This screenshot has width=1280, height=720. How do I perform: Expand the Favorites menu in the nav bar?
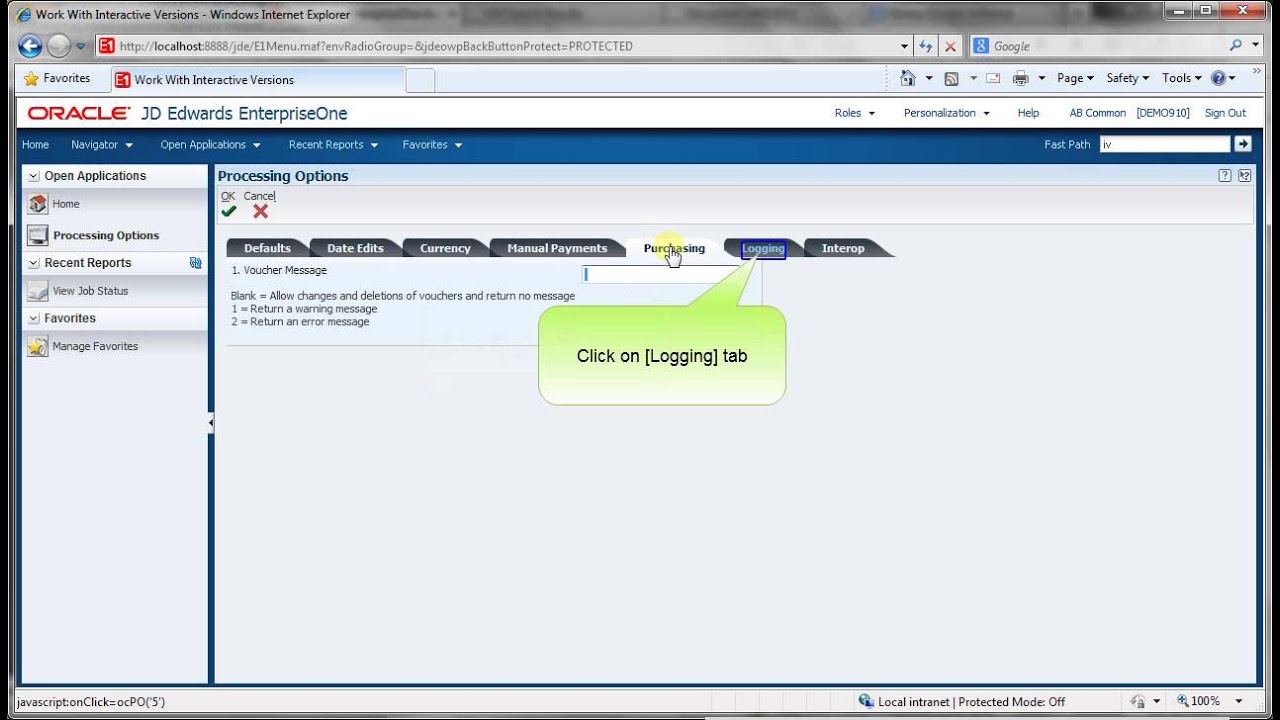[x=432, y=145]
